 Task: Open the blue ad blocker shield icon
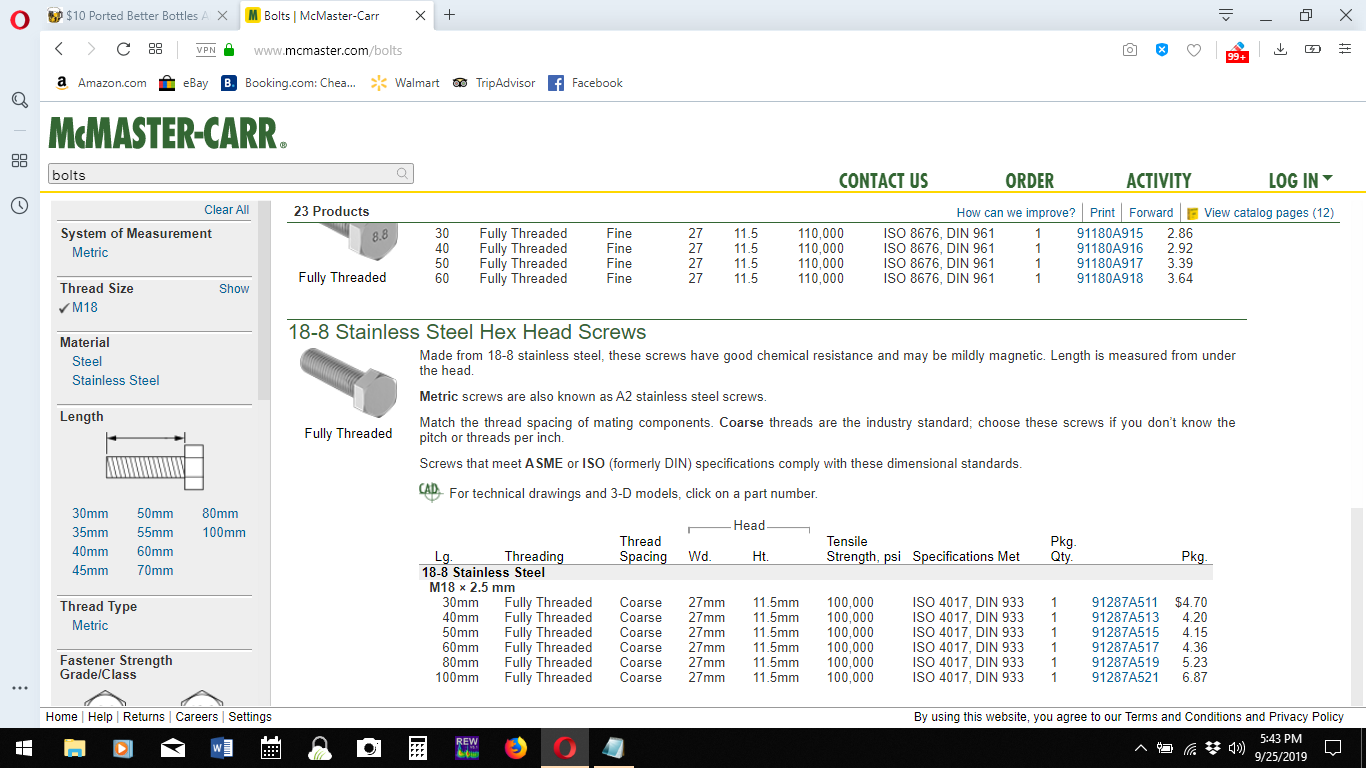1162,49
